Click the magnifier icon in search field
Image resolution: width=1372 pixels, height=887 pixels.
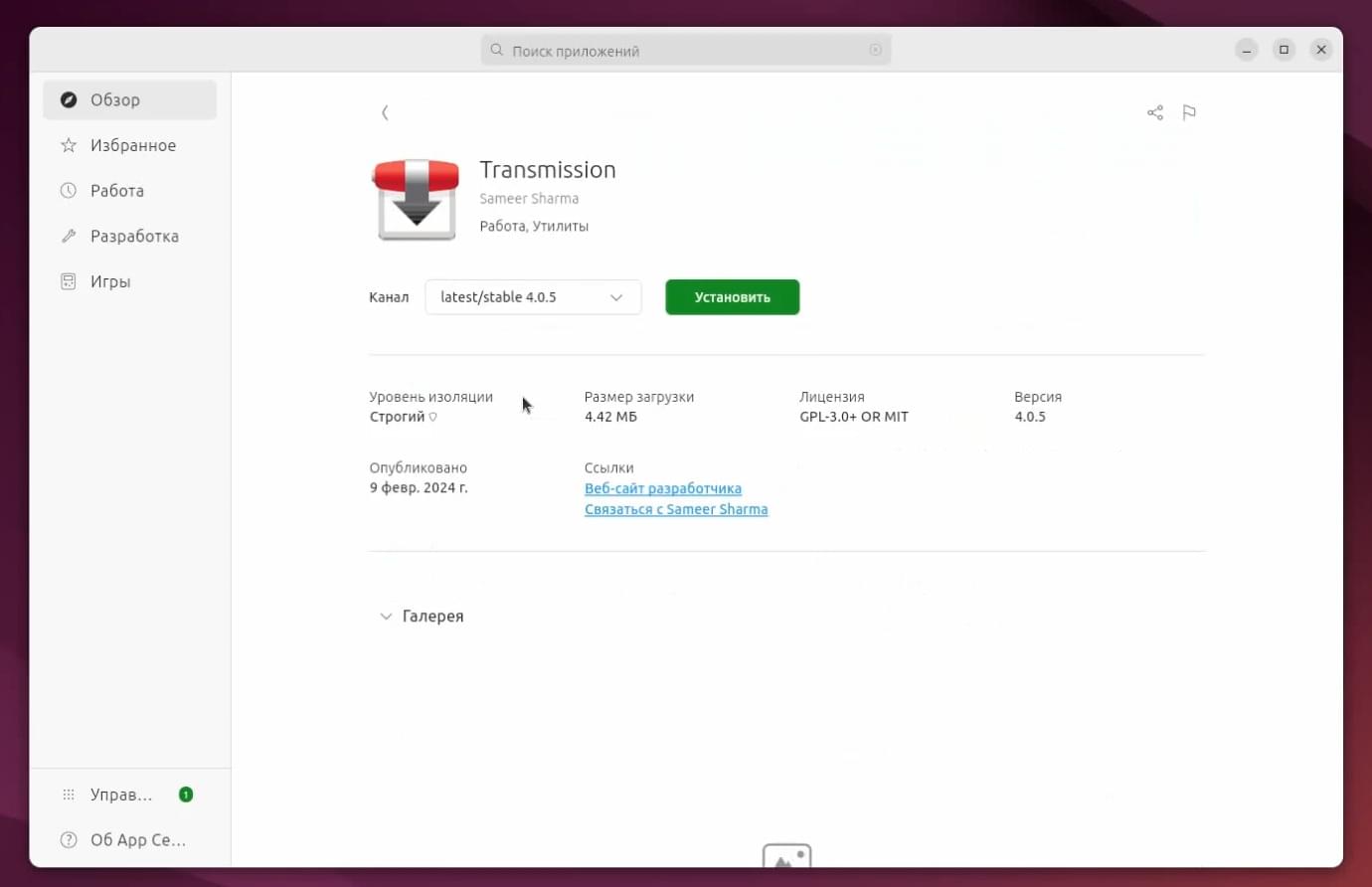(497, 50)
